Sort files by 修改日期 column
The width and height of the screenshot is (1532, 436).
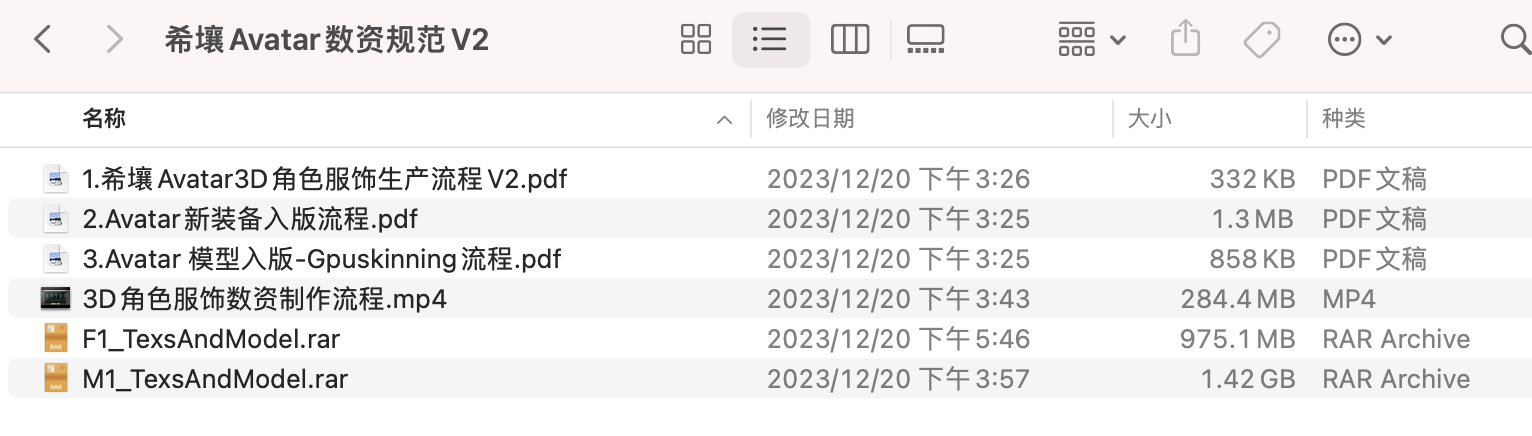(810, 119)
